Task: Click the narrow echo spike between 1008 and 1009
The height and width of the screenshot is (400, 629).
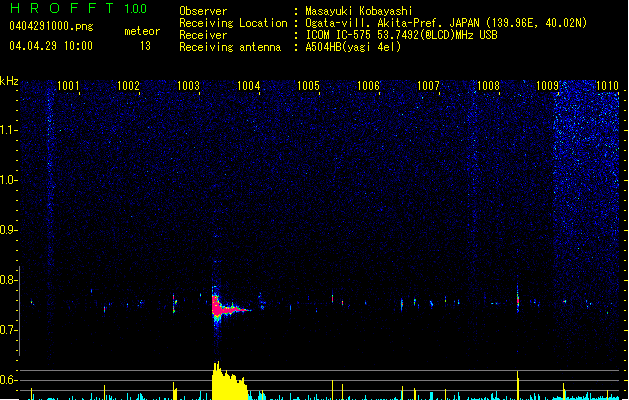Action: click(517, 299)
